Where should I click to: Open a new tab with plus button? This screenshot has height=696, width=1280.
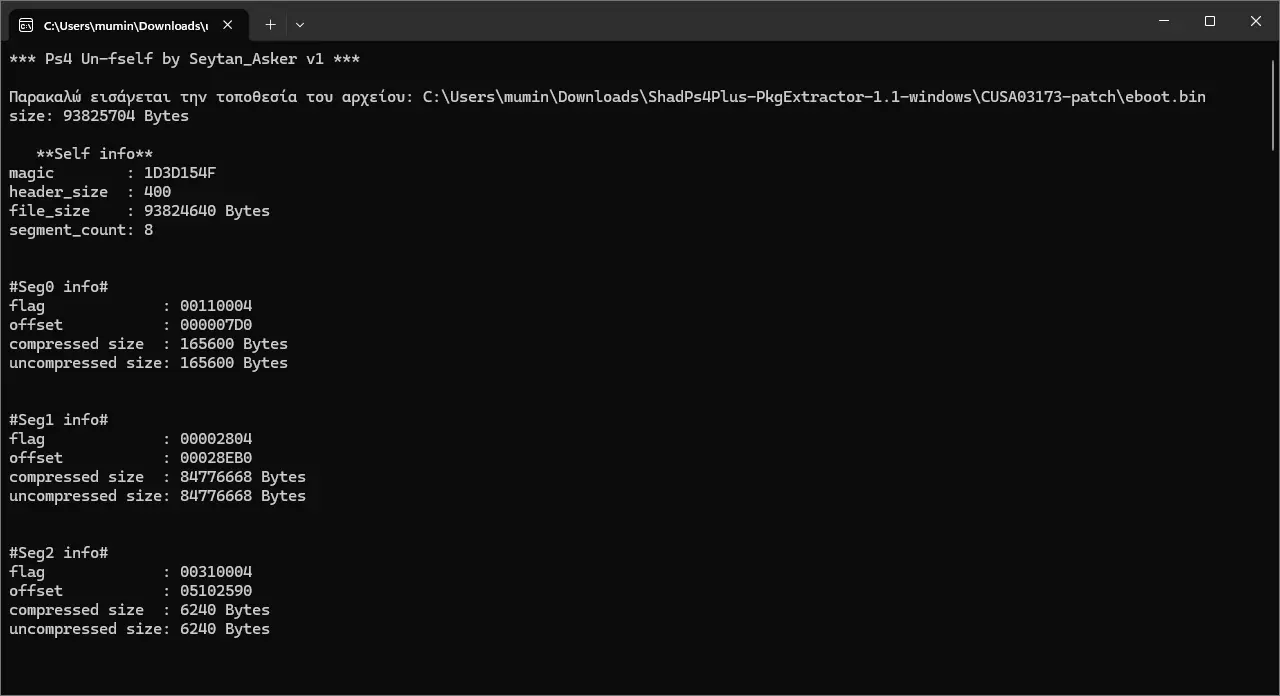tap(270, 24)
